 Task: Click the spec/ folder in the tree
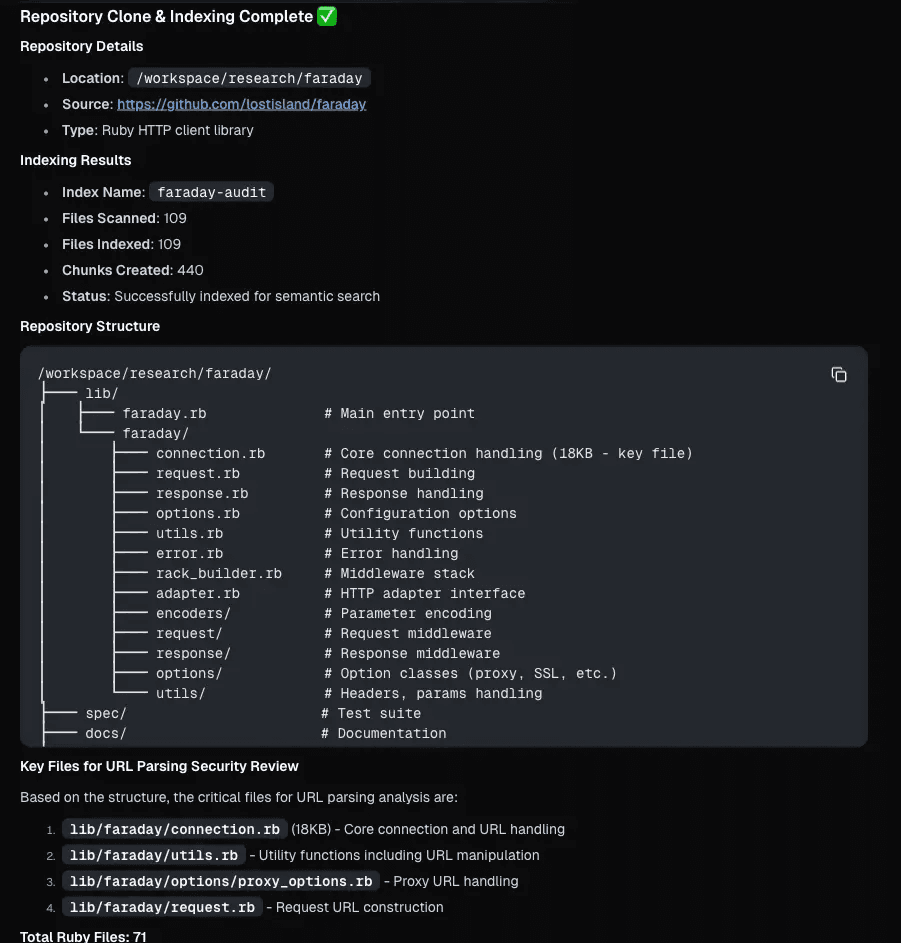(105, 713)
